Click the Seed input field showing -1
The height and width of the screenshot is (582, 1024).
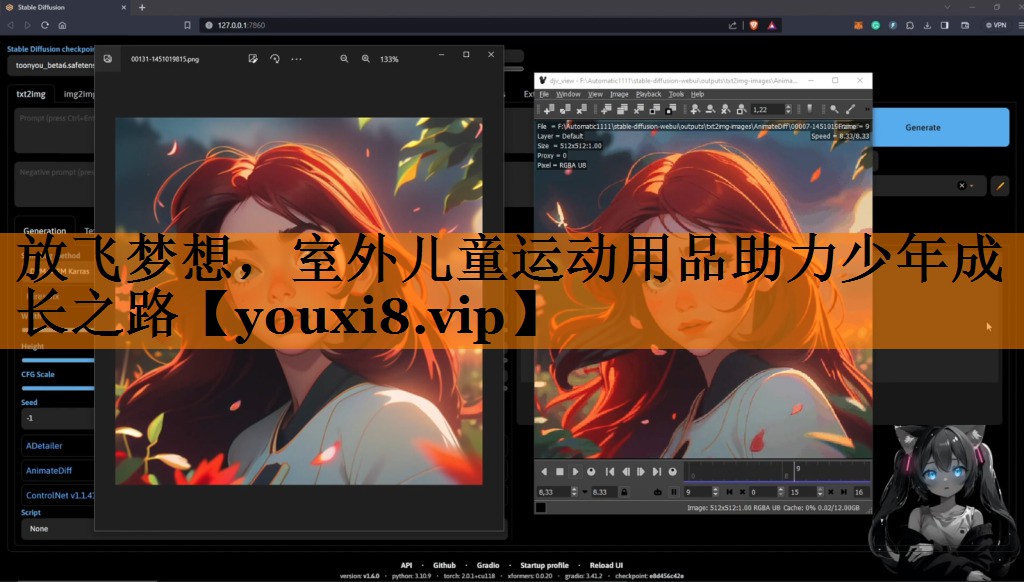click(59, 418)
